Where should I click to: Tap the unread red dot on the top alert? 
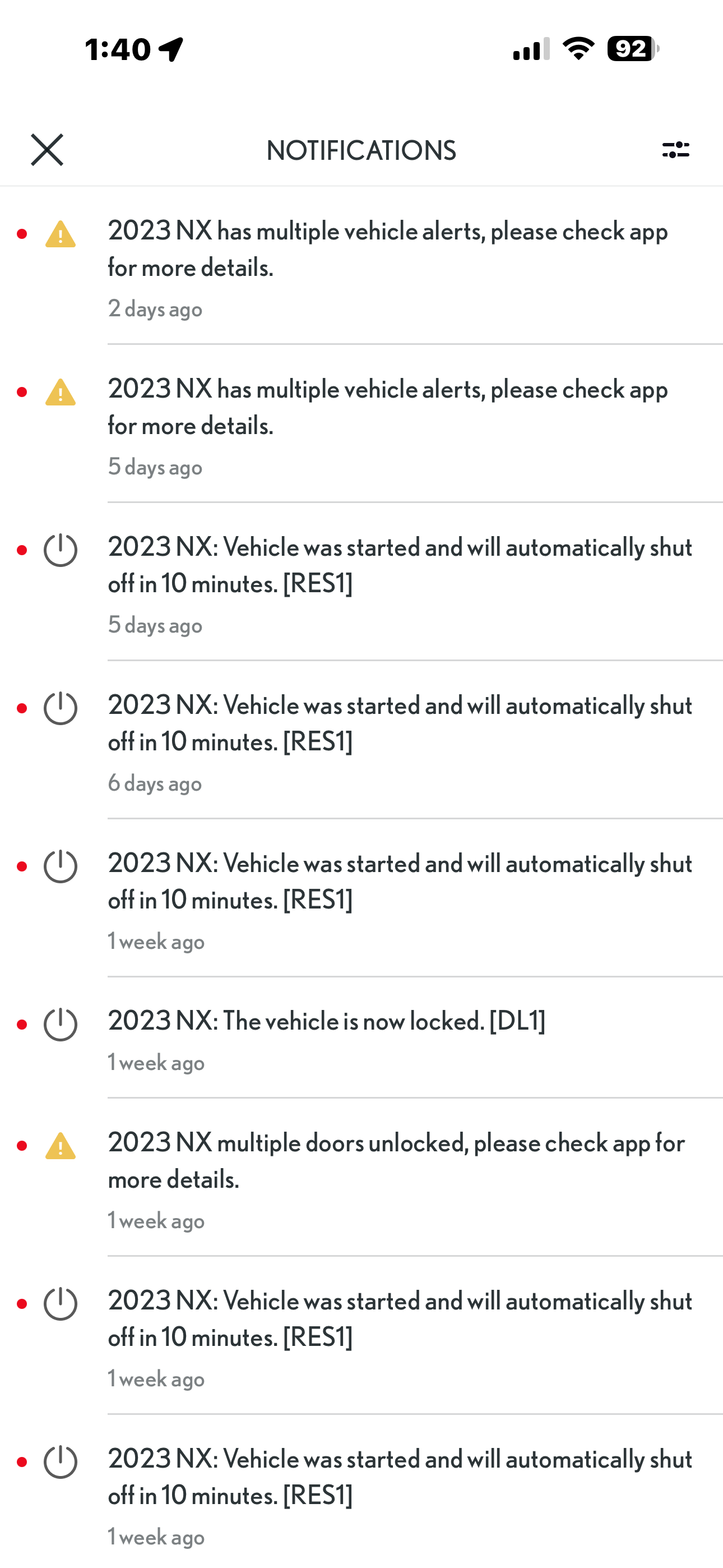pos(22,234)
